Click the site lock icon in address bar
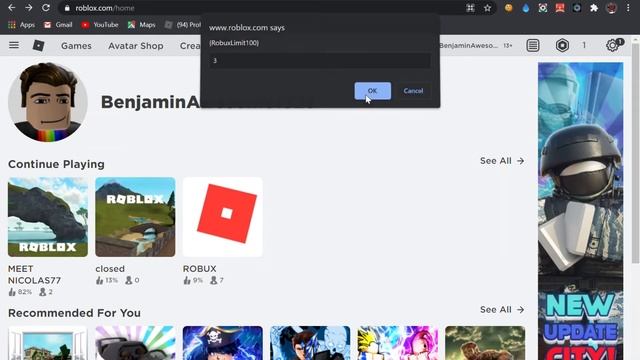 67,8
